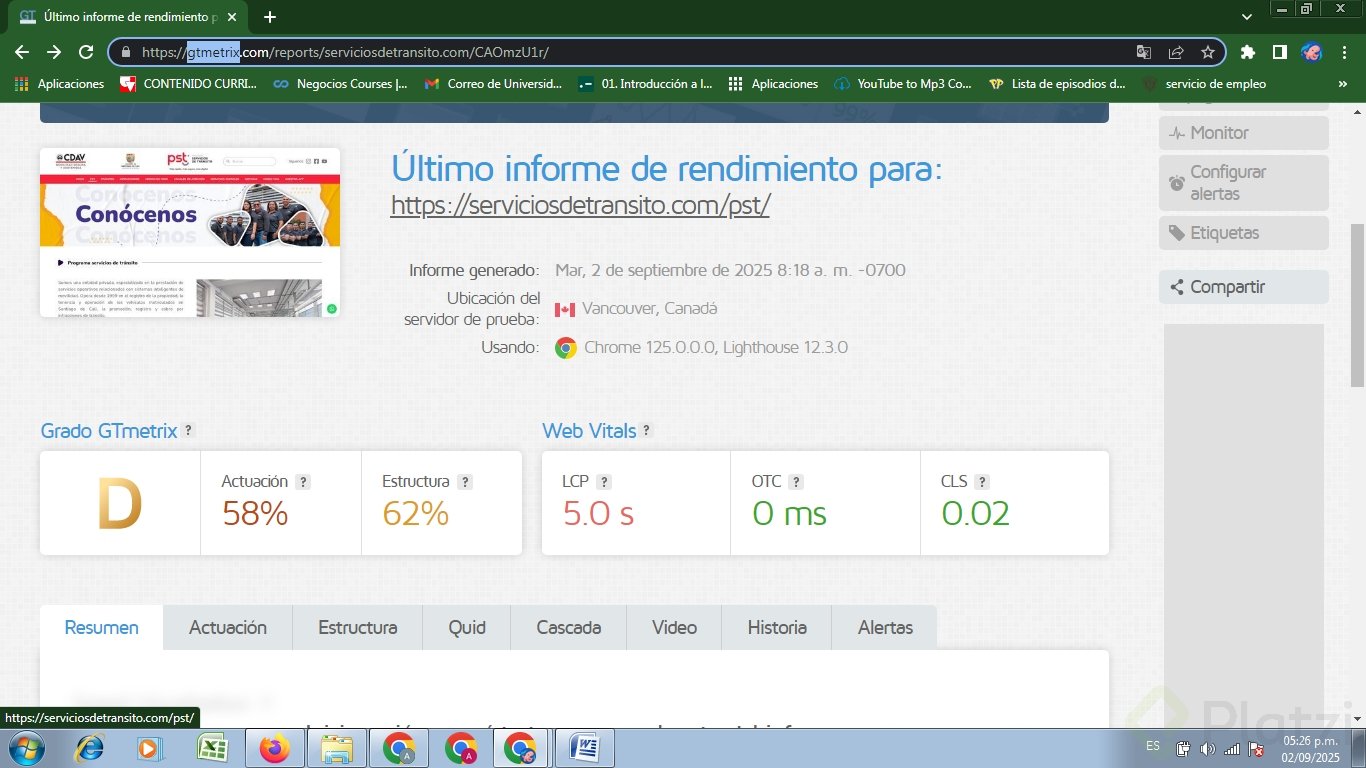The width and height of the screenshot is (1366, 768).
Task: Open the Estructura tab
Action: click(x=357, y=628)
